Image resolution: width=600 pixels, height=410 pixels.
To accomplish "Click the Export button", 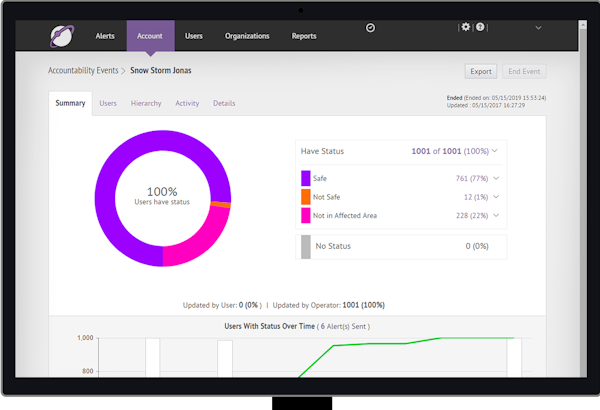I will [481, 71].
